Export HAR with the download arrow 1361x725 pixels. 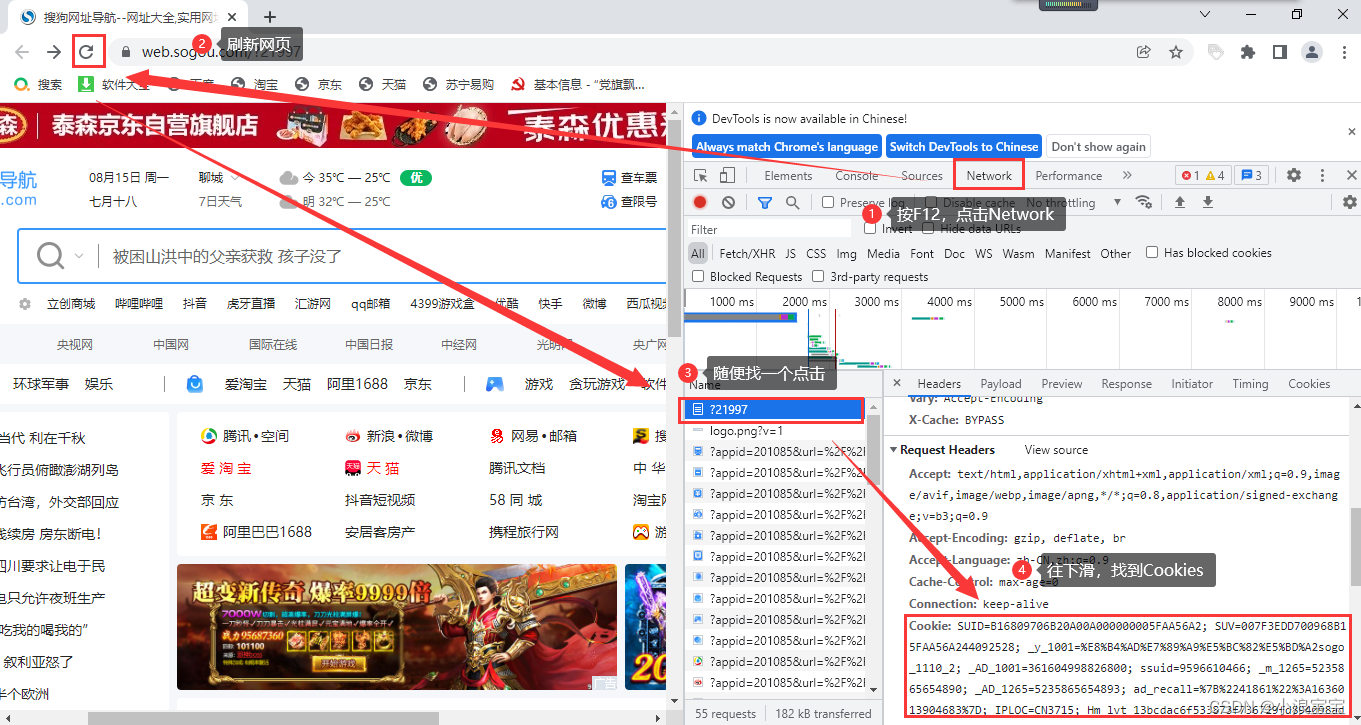coord(1208,202)
